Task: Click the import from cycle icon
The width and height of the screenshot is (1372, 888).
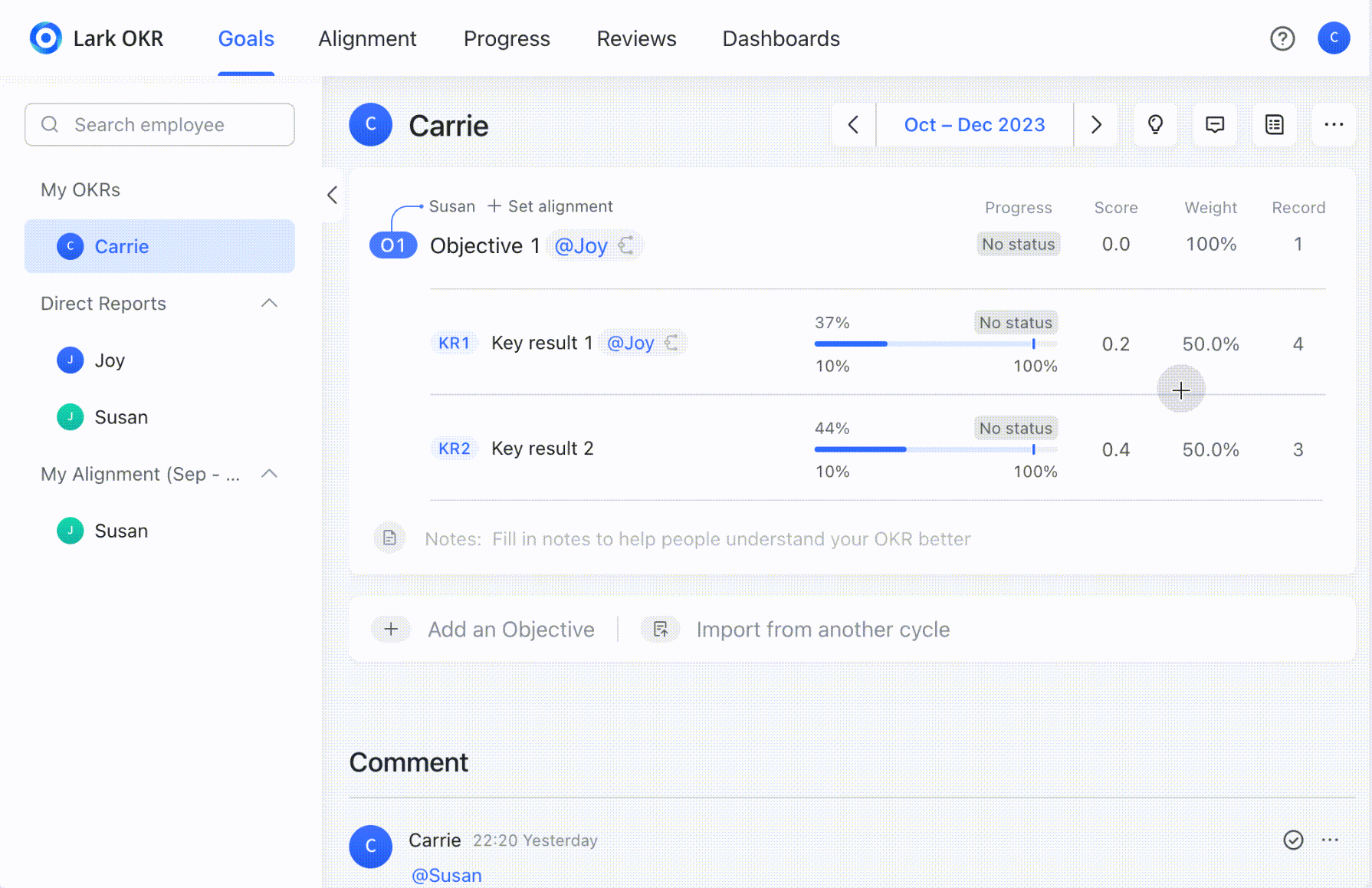Action: pos(660,630)
